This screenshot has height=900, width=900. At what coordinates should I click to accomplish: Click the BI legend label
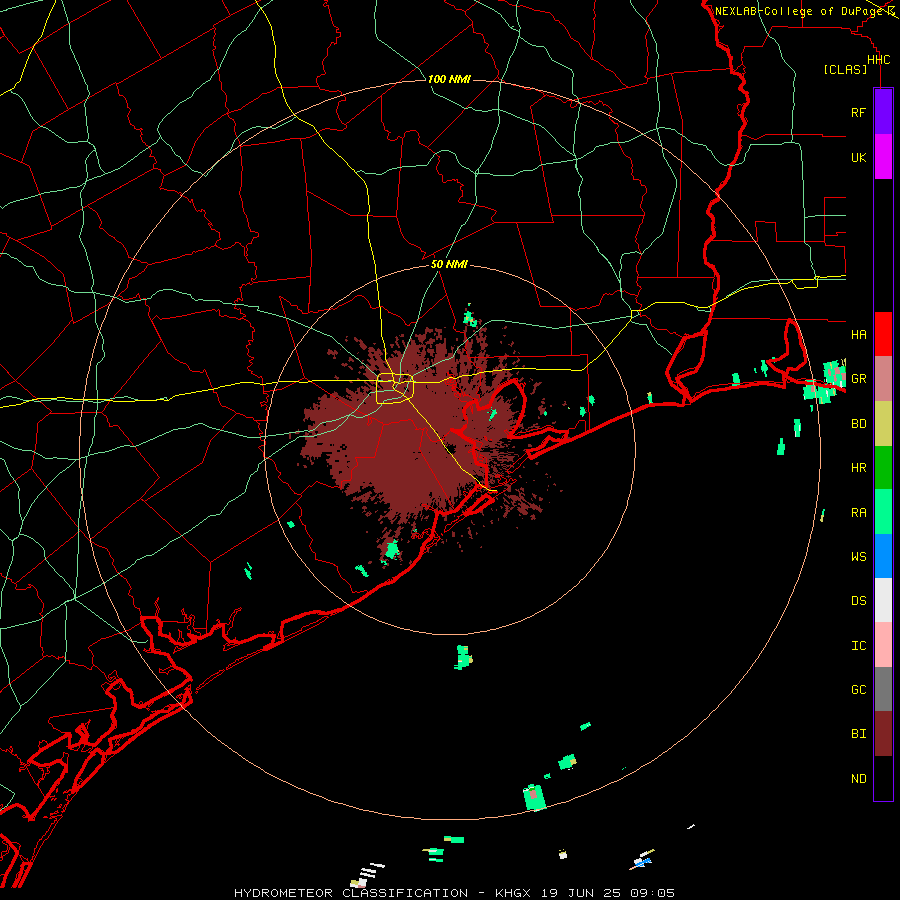point(858,734)
